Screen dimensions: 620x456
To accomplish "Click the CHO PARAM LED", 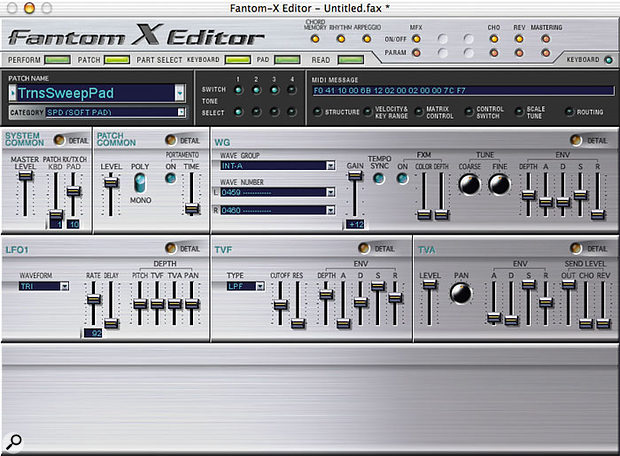I will pyautogui.click(x=494, y=53).
